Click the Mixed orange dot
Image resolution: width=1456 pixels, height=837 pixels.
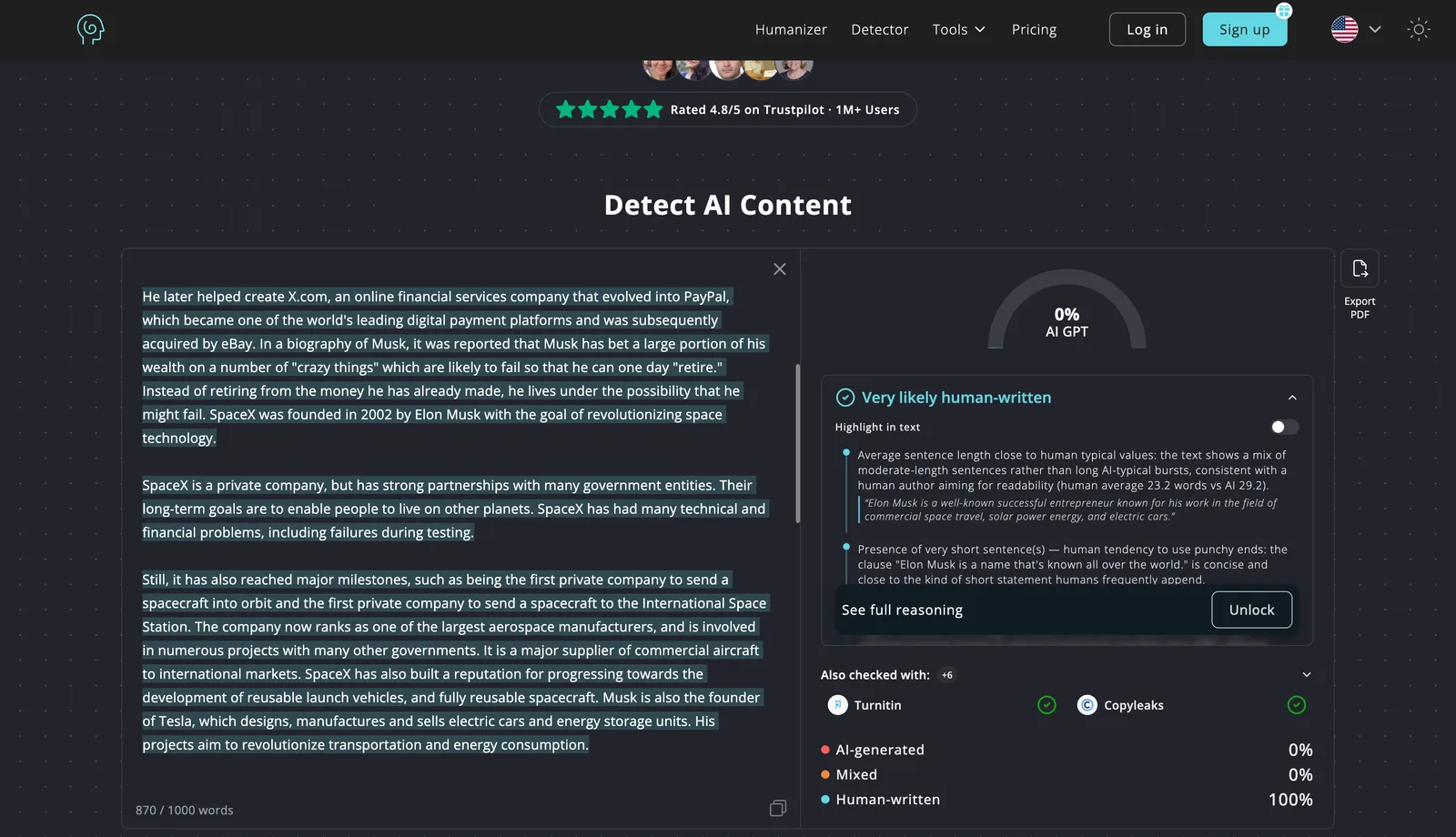825,774
